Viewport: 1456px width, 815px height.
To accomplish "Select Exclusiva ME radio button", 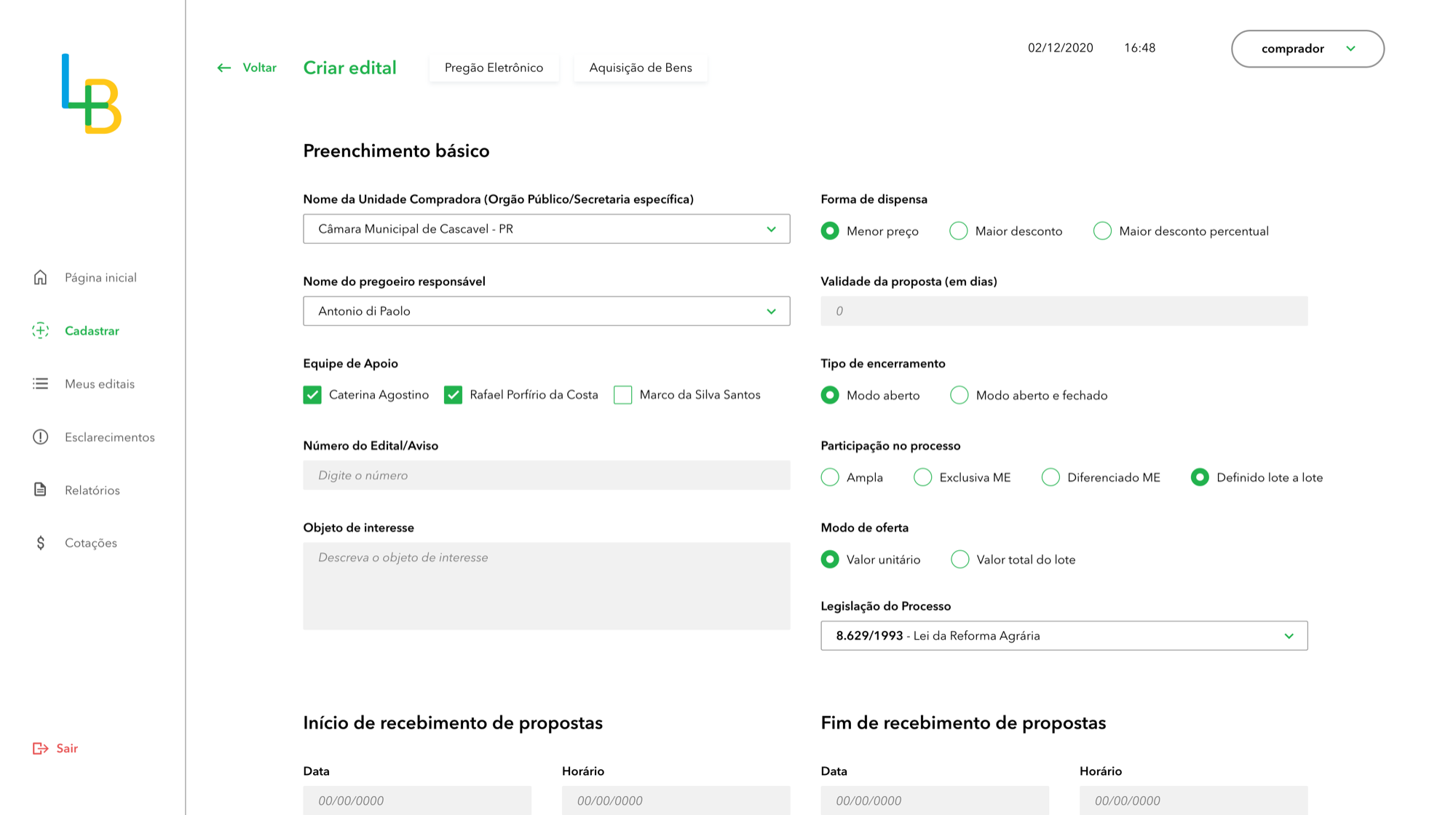I will tap(922, 477).
